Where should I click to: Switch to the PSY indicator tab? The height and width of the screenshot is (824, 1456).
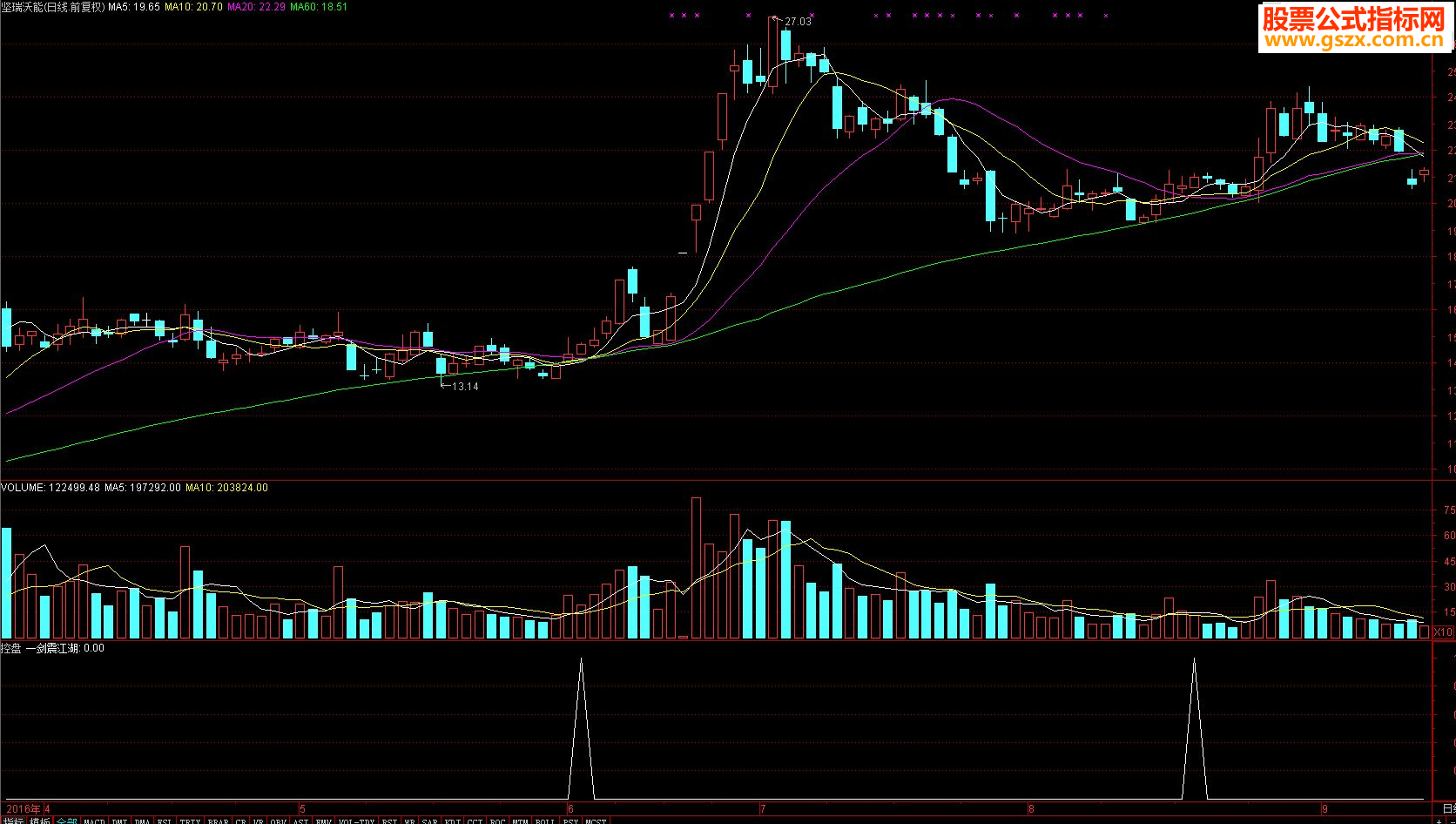[570, 821]
